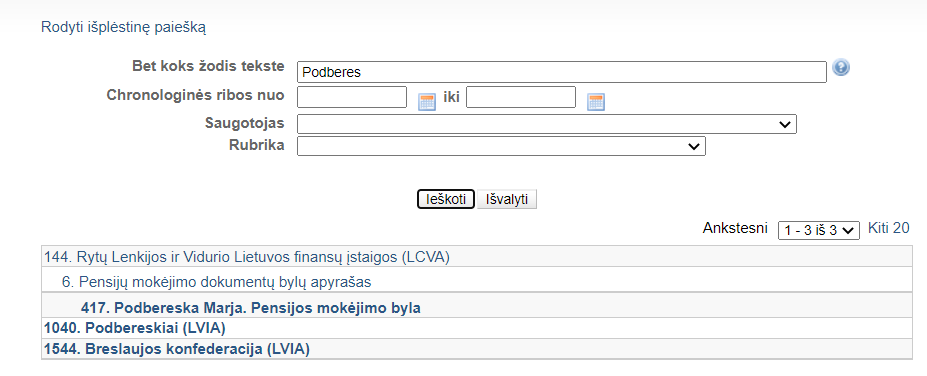Screen dimensions: 927x376
Task: Focus the 'Bet koks žodis tekste' field
Action: (x=562, y=72)
